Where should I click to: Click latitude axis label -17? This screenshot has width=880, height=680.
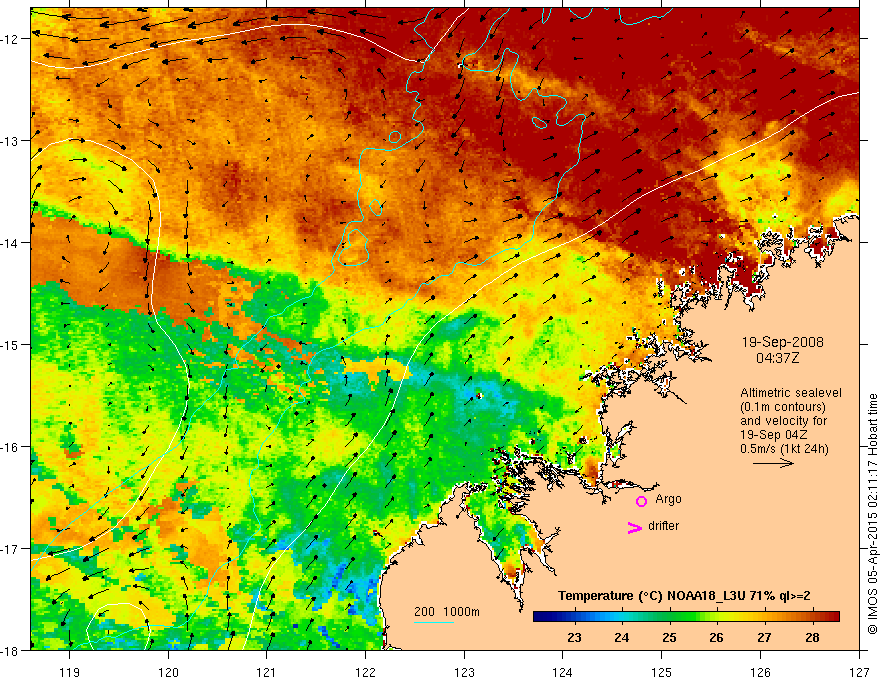(11, 548)
